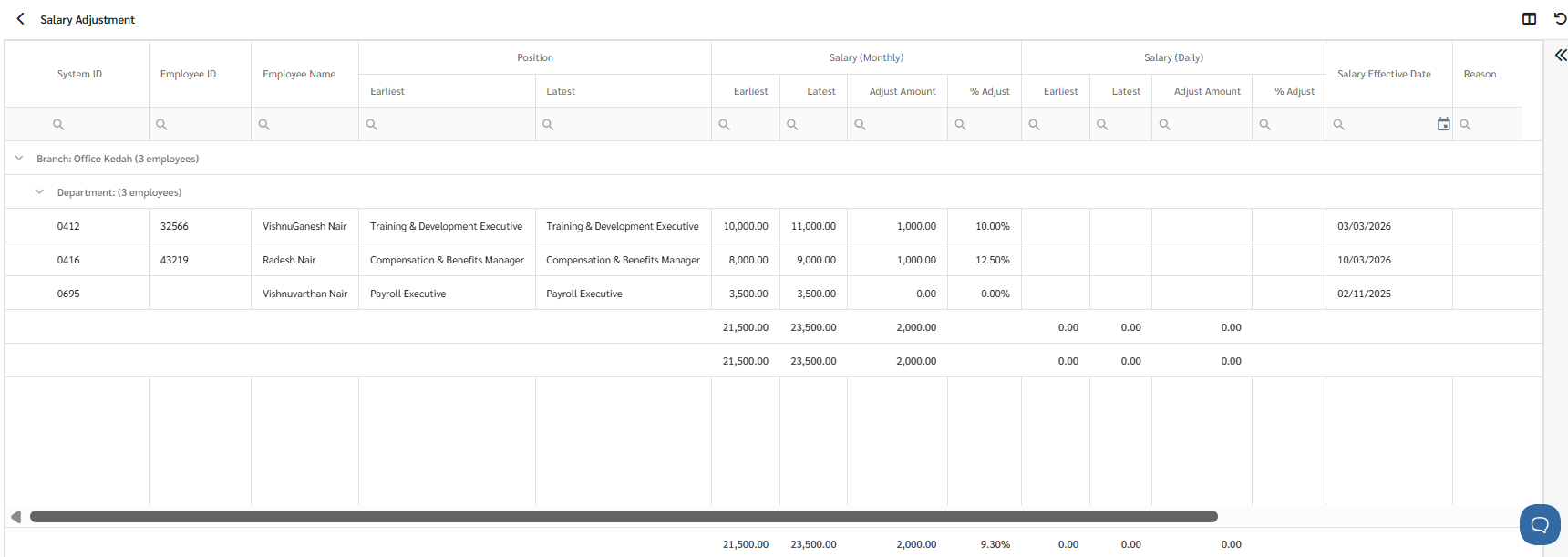Image resolution: width=1568 pixels, height=557 pixels.
Task: Click Daily Earliest filter search icon
Action: (1034, 124)
